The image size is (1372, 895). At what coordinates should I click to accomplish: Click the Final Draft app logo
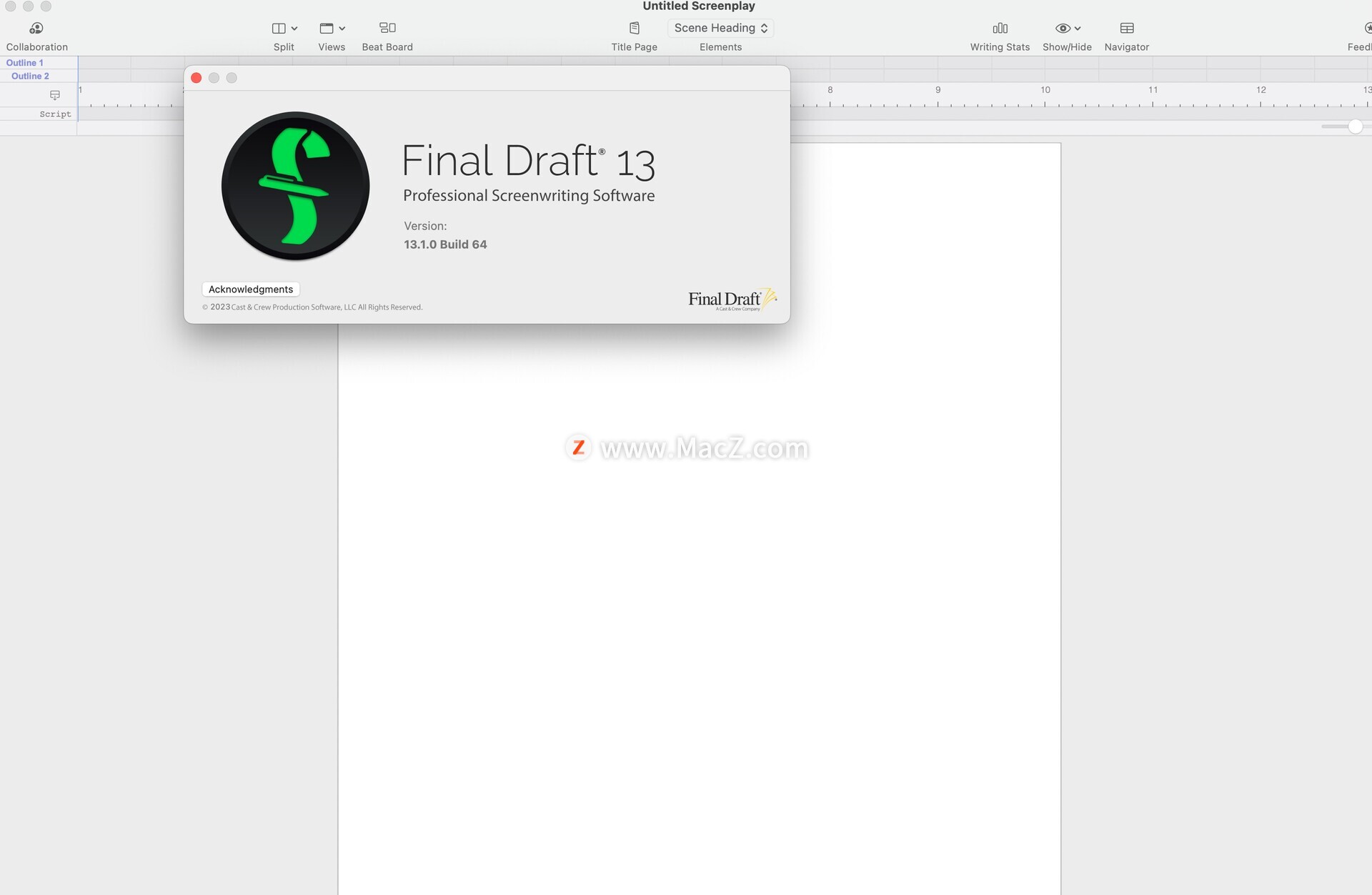point(295,186)
